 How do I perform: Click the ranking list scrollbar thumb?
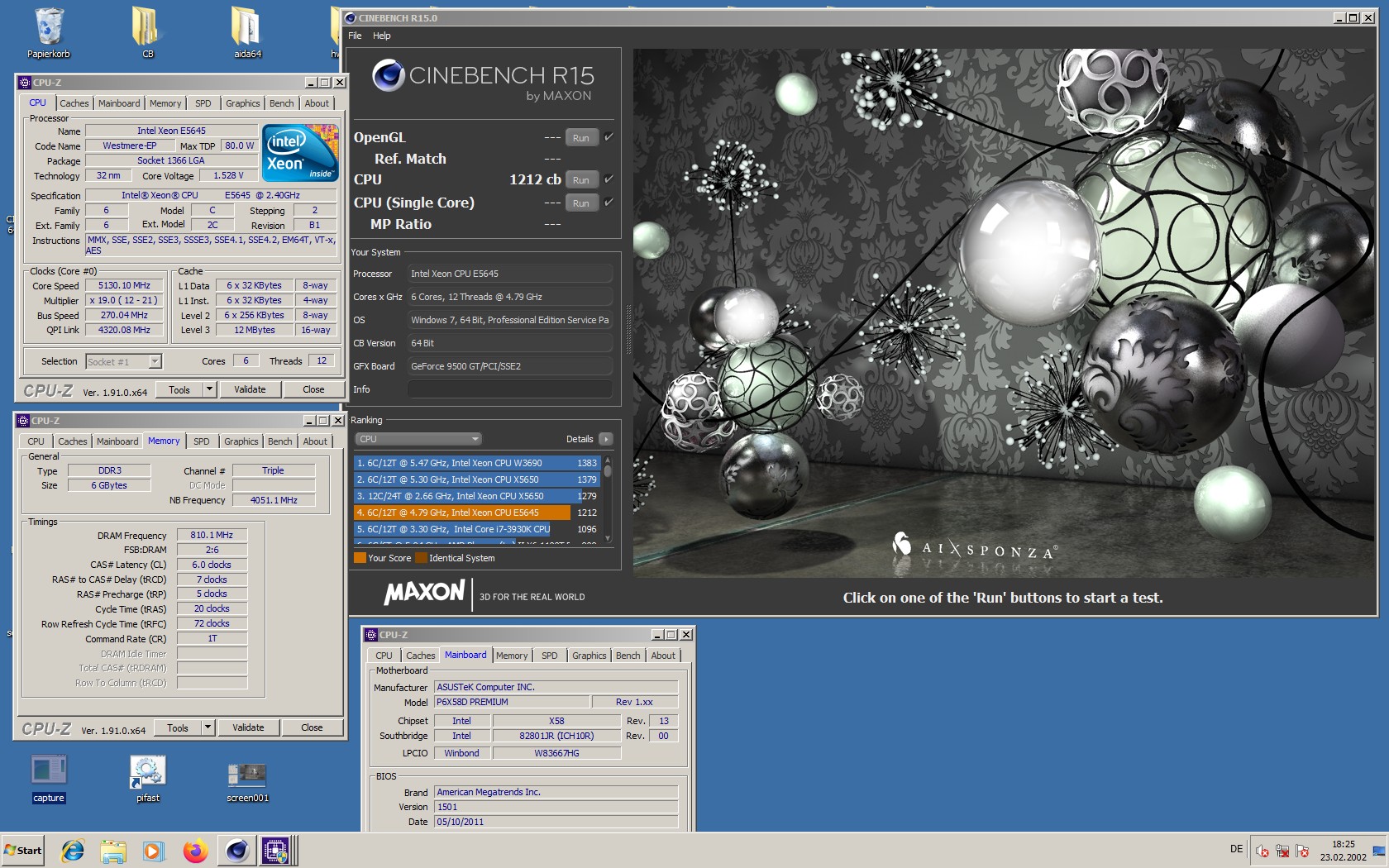pyautogui.click(x=608, y=471)
